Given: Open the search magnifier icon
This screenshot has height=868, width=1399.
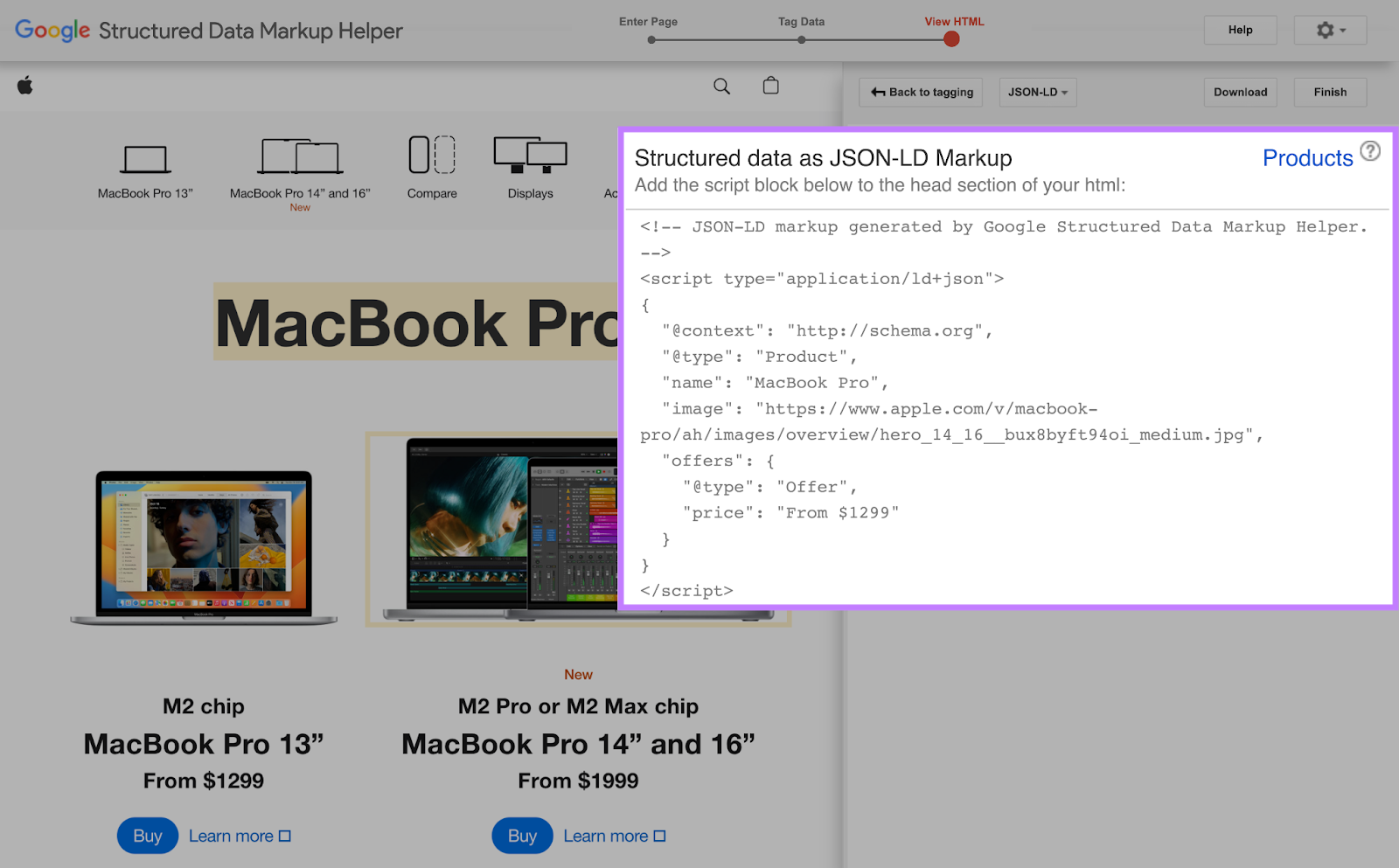Looking at the screenshot, I should coord(721,86).
